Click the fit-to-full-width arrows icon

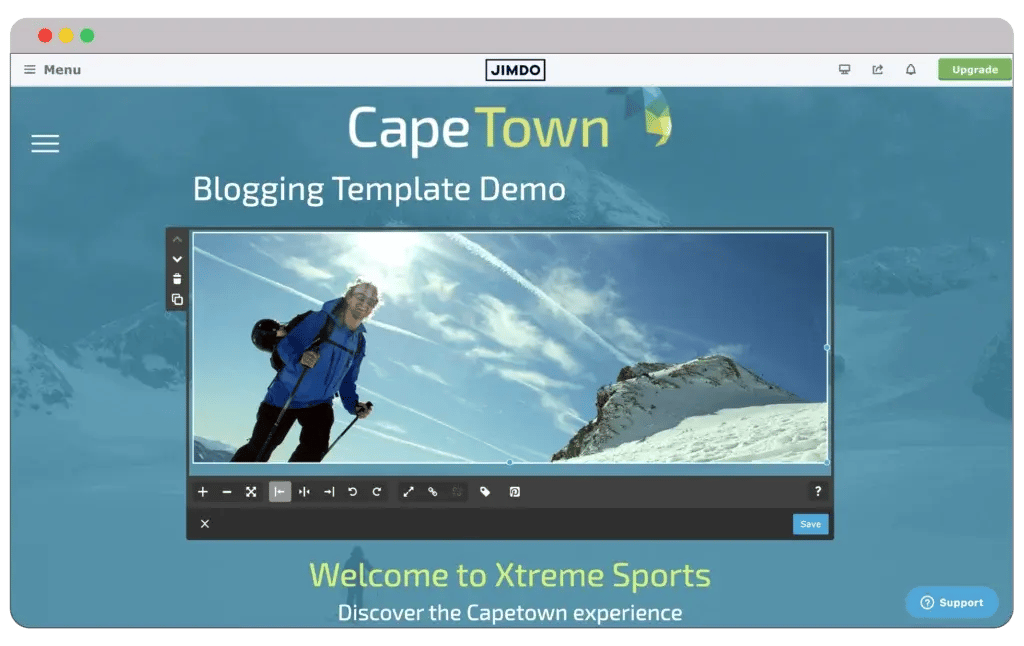point(252,492)
